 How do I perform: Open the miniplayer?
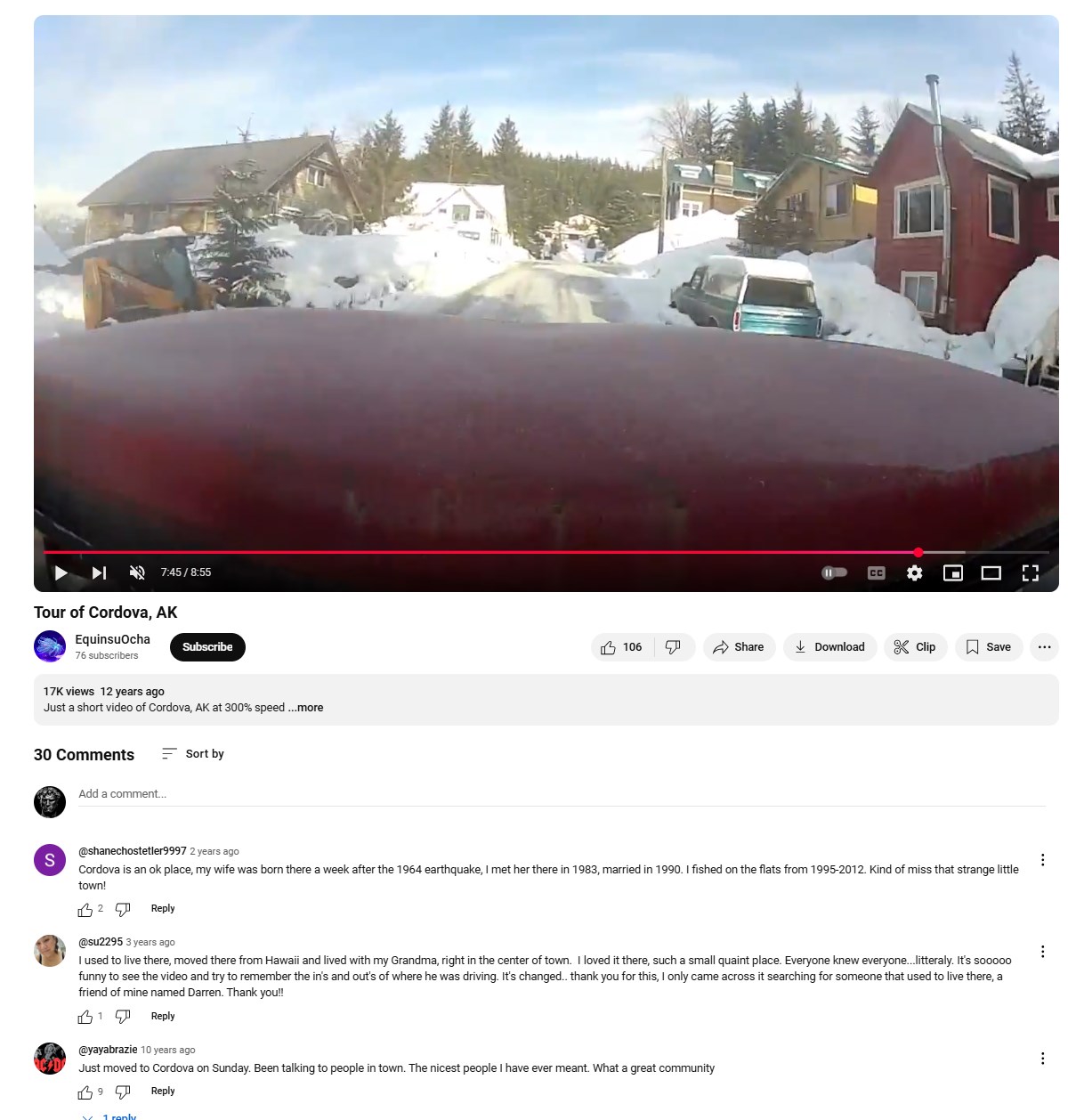point(952,572)
